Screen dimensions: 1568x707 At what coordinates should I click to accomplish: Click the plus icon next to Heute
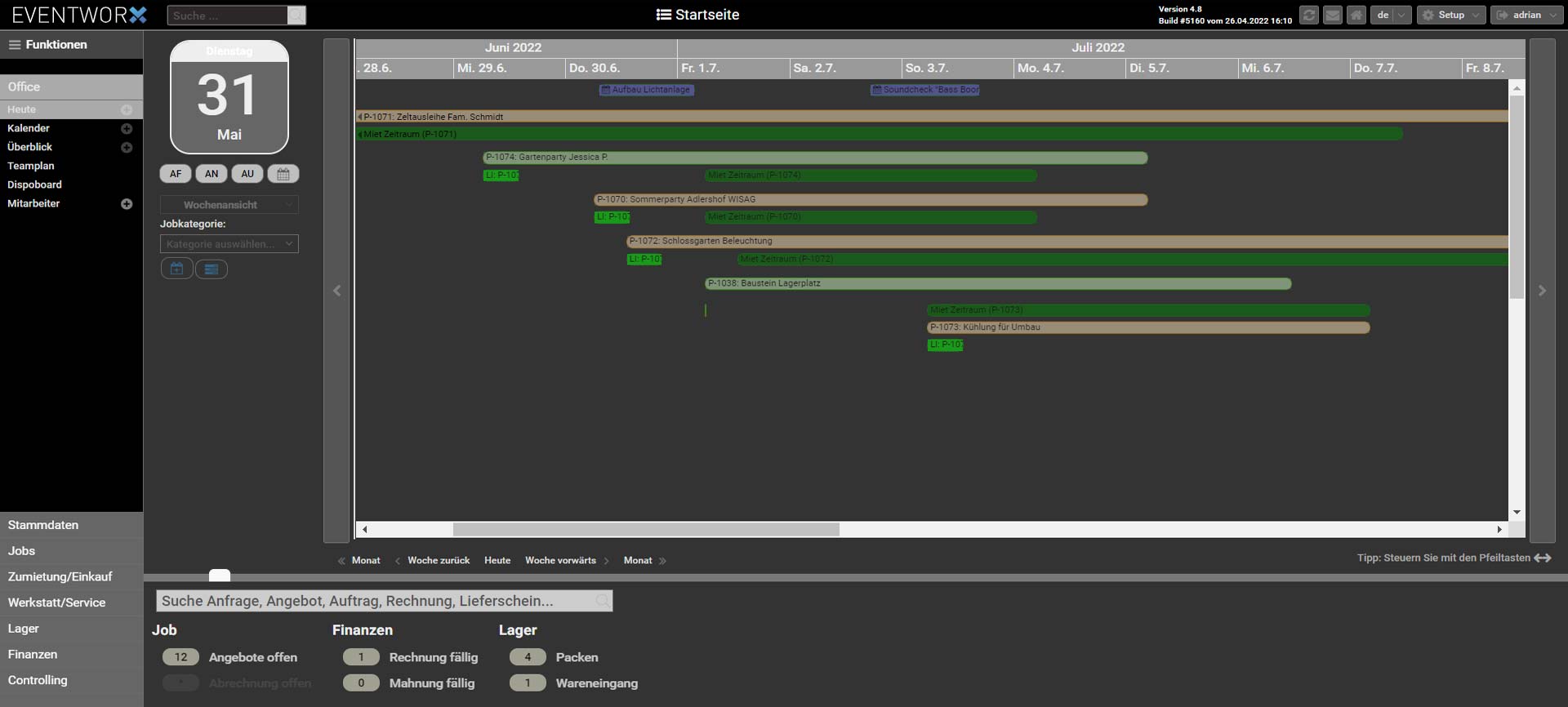click(127, 109)
